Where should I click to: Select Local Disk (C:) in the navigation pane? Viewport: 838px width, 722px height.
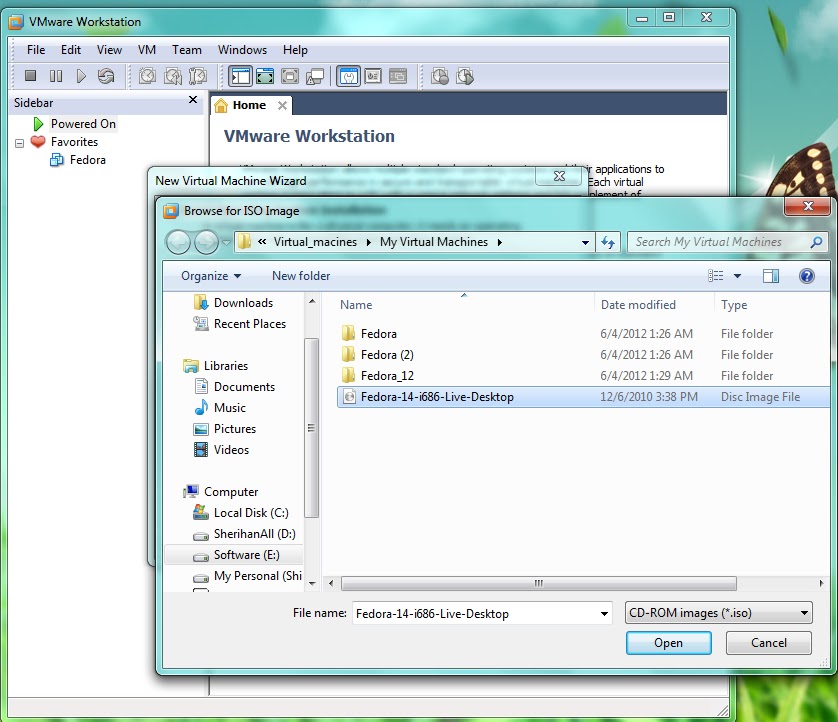pyautogui.click(x=251, y=513)
